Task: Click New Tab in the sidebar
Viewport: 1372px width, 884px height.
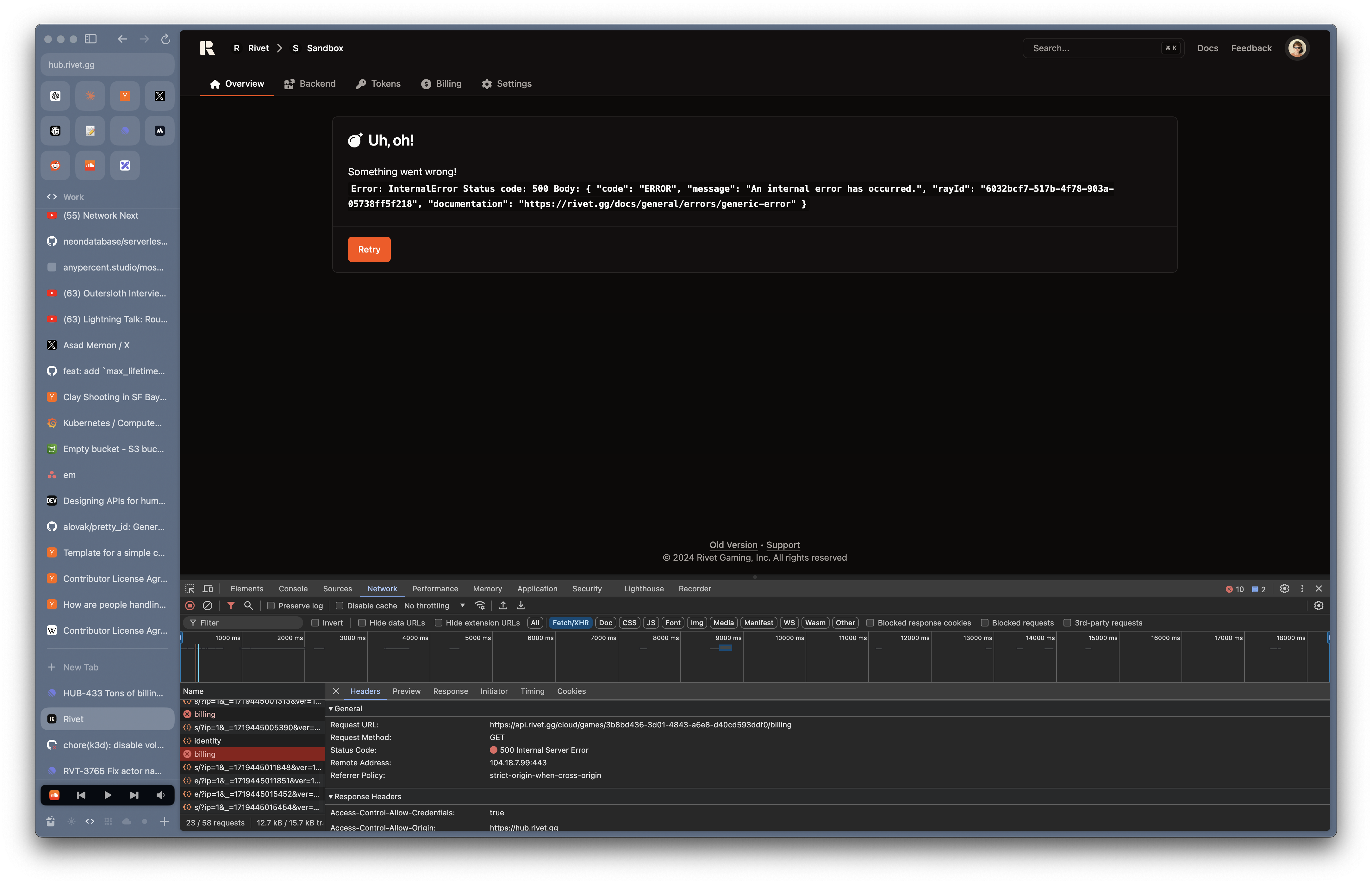Action: pos(107,668)
